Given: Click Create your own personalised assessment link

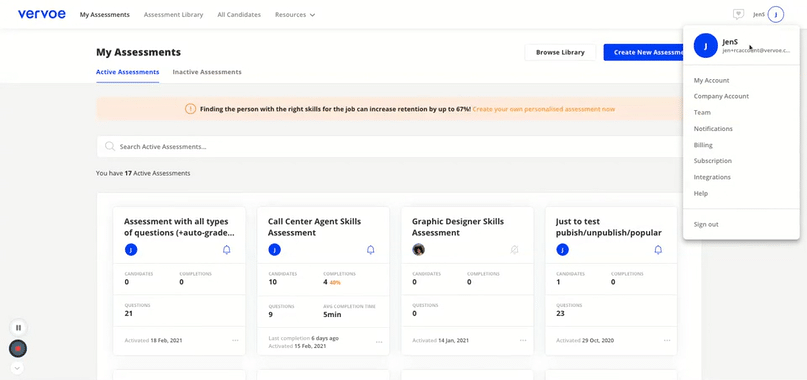Looking at the screenshot, I should coord(543,109).
